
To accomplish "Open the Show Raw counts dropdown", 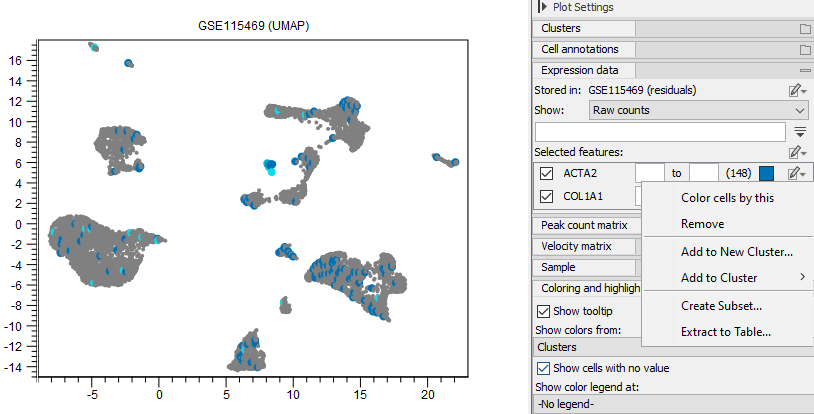I will pos(698,111).
